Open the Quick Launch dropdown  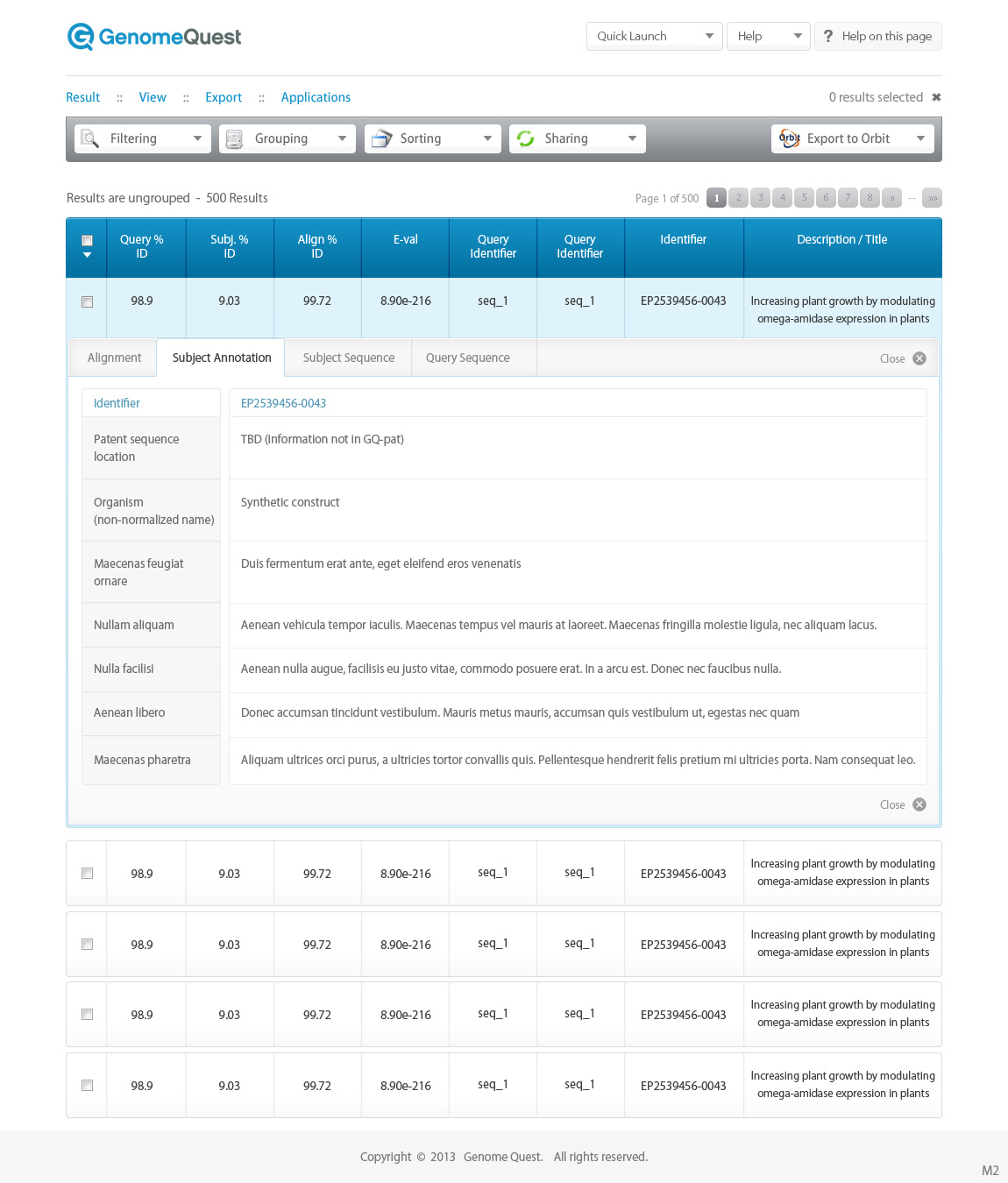tap(654, 36)
